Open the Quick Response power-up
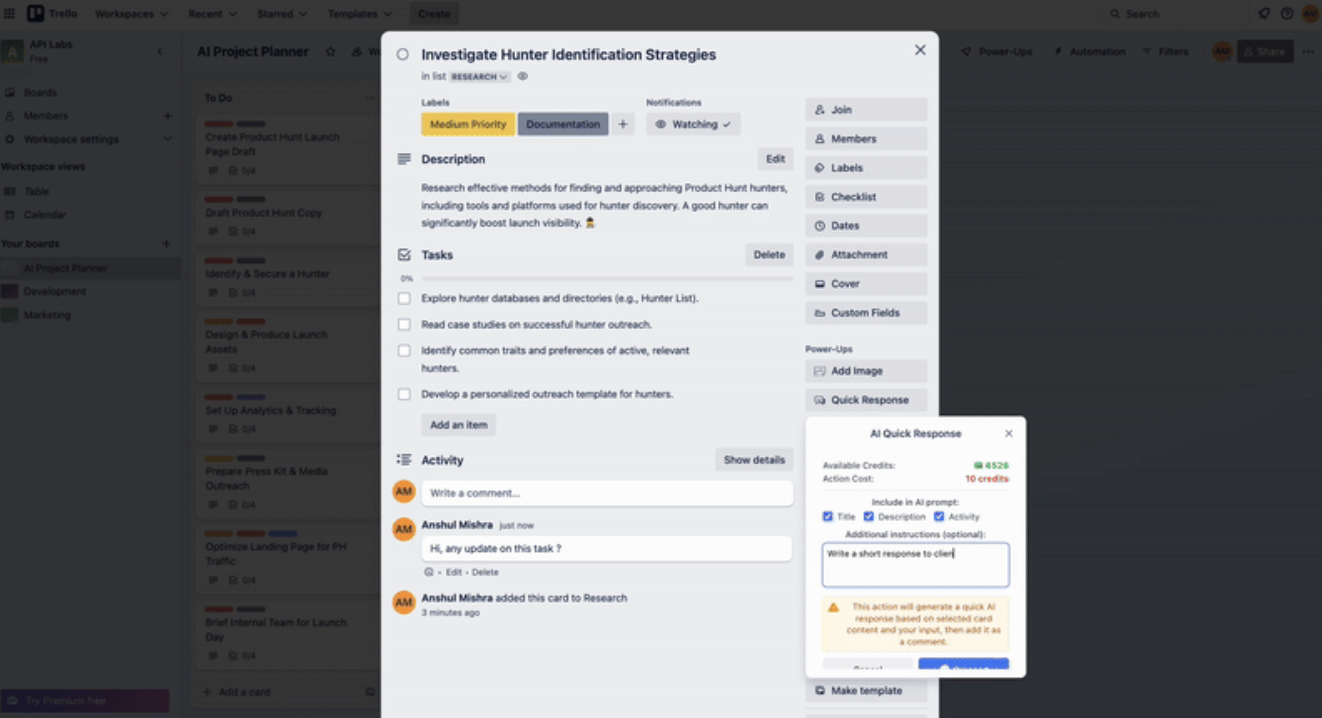Screen dimensions: 1322x718 [866, 400]
